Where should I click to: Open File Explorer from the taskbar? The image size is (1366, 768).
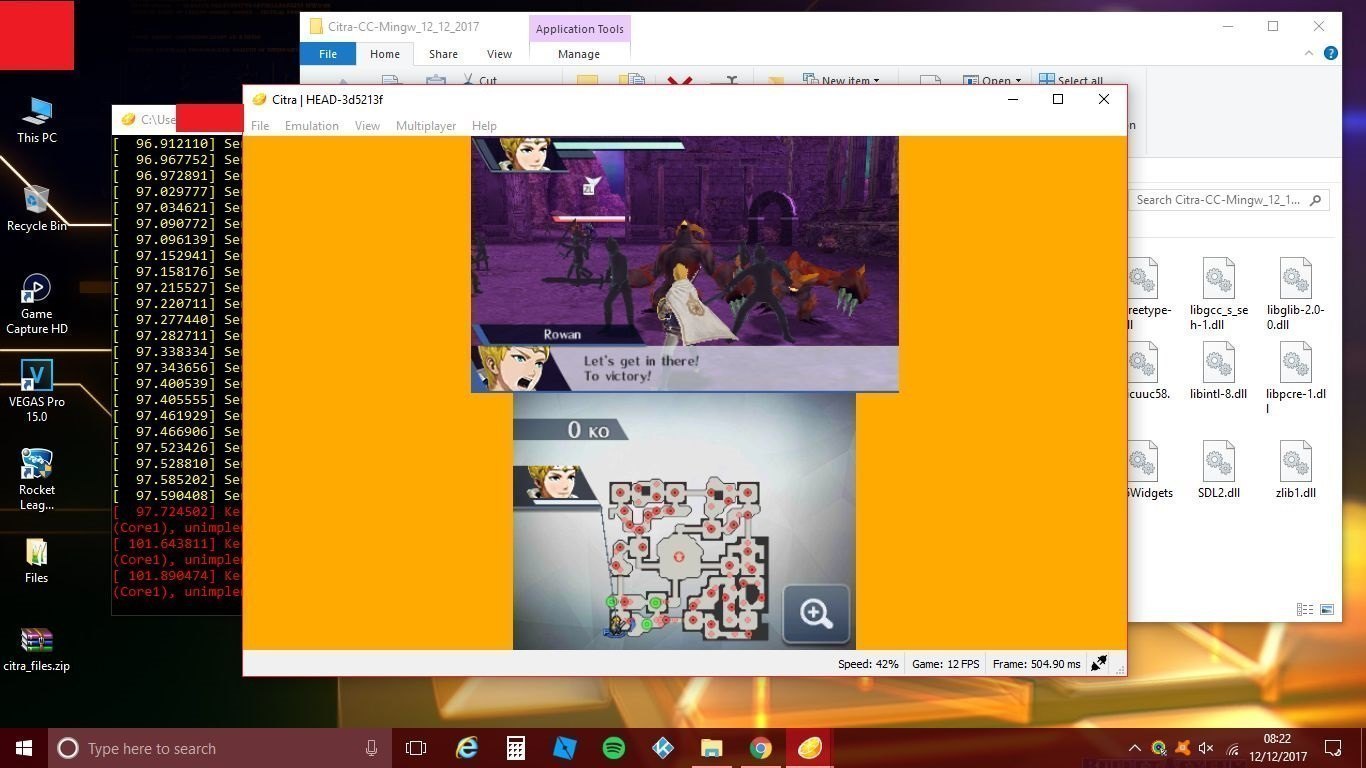tap(711, 748)
